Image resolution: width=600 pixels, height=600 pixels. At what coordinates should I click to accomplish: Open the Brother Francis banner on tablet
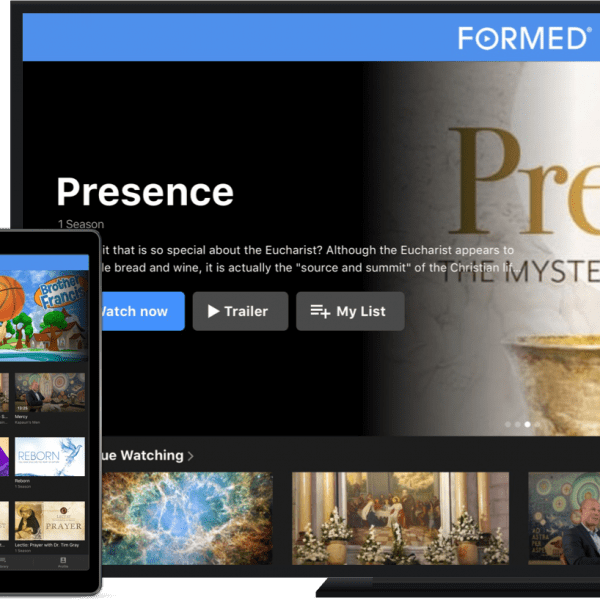coord(44,316)
